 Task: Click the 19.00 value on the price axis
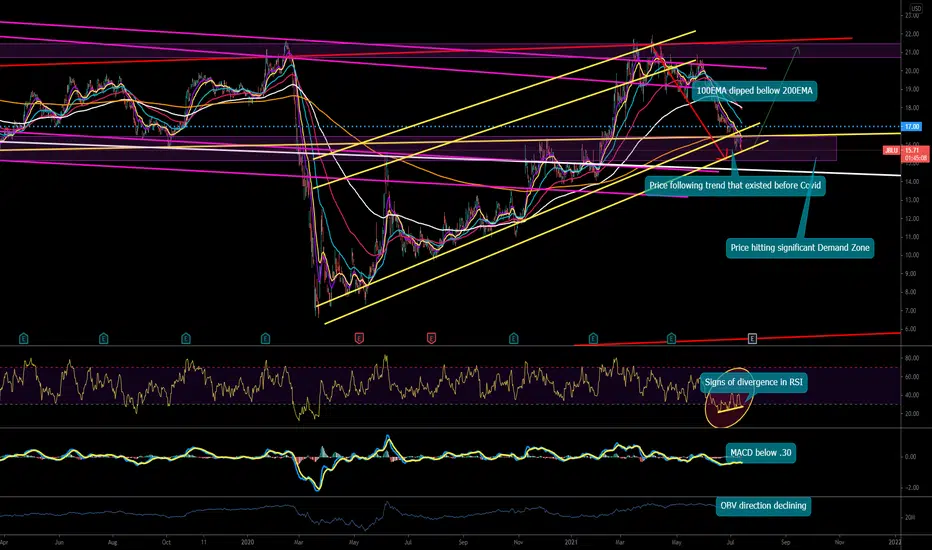(912, 89)
